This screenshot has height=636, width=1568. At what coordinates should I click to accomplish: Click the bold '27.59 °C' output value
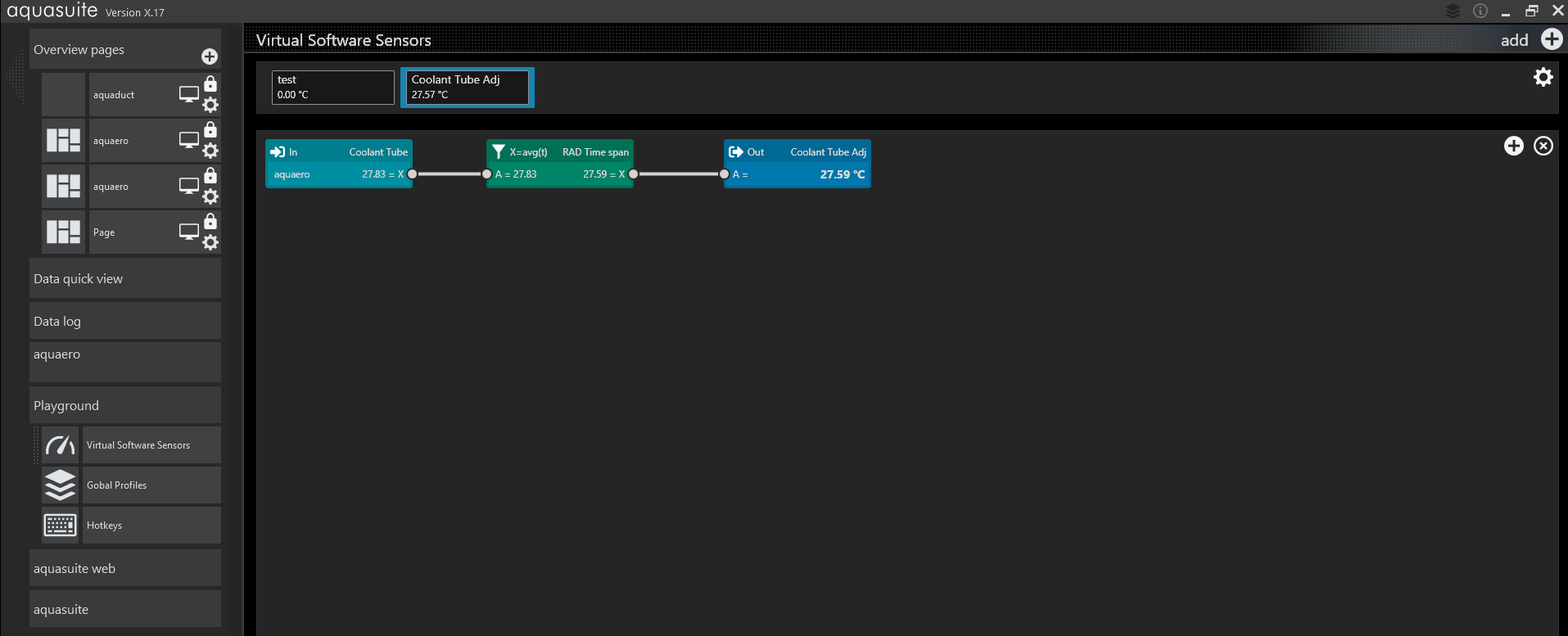click(x=843, y=174)
